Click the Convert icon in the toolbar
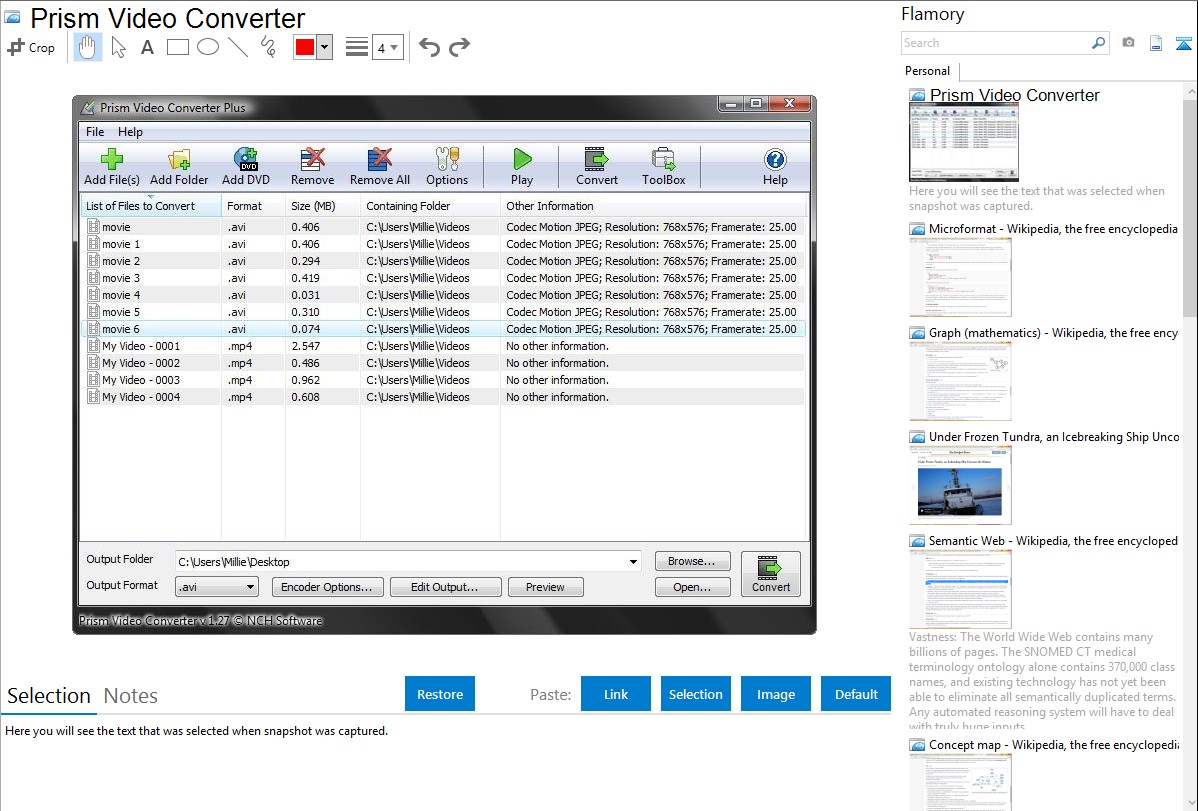The height and width of the screenshot is (811, 1198). [597, 167]
